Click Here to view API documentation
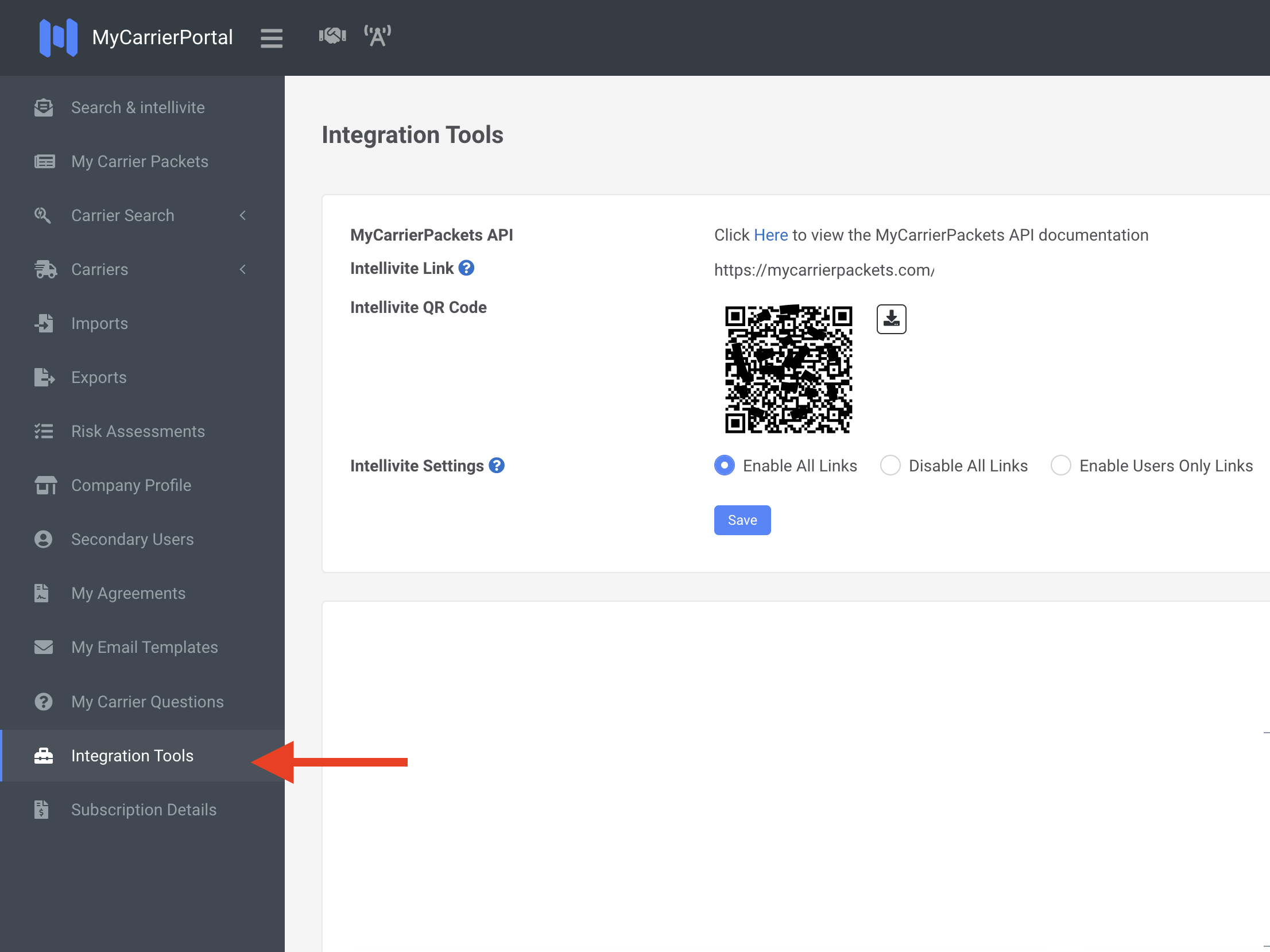The width and height of the screenshot is (1270, 952). point(770,235)
